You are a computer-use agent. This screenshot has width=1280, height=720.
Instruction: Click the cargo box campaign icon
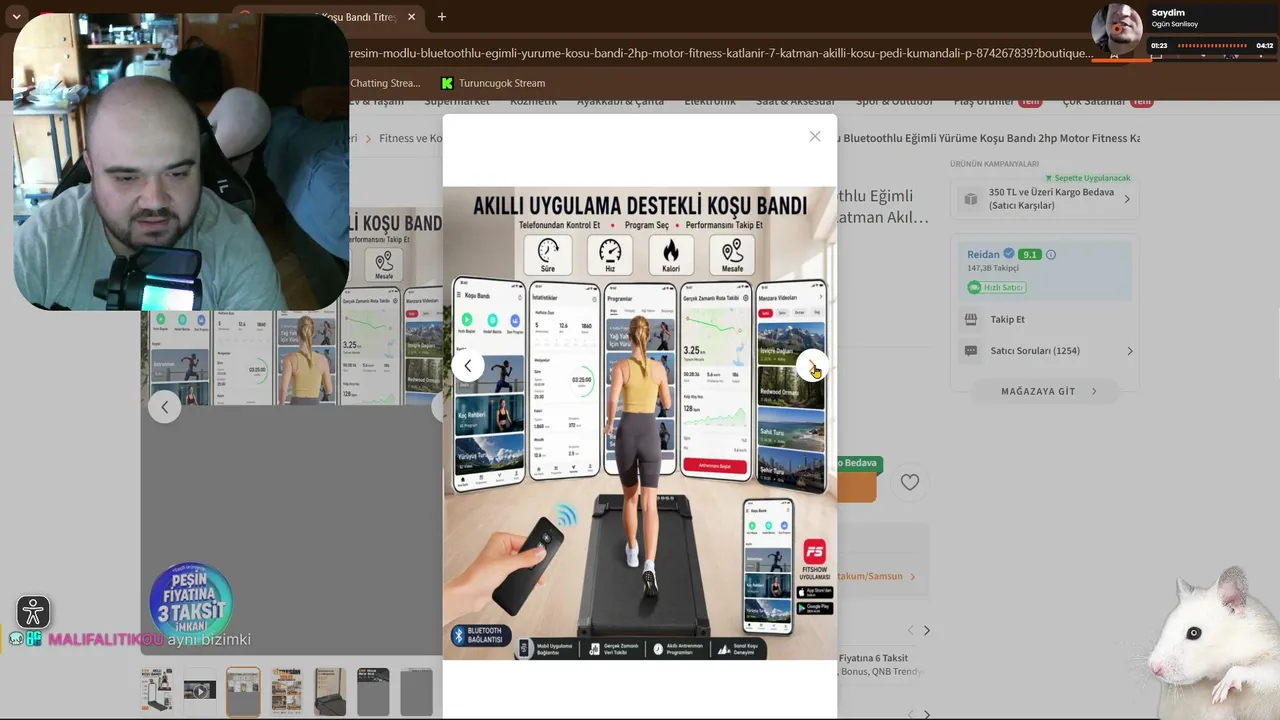pyautogui.click(x=970, y=199)
